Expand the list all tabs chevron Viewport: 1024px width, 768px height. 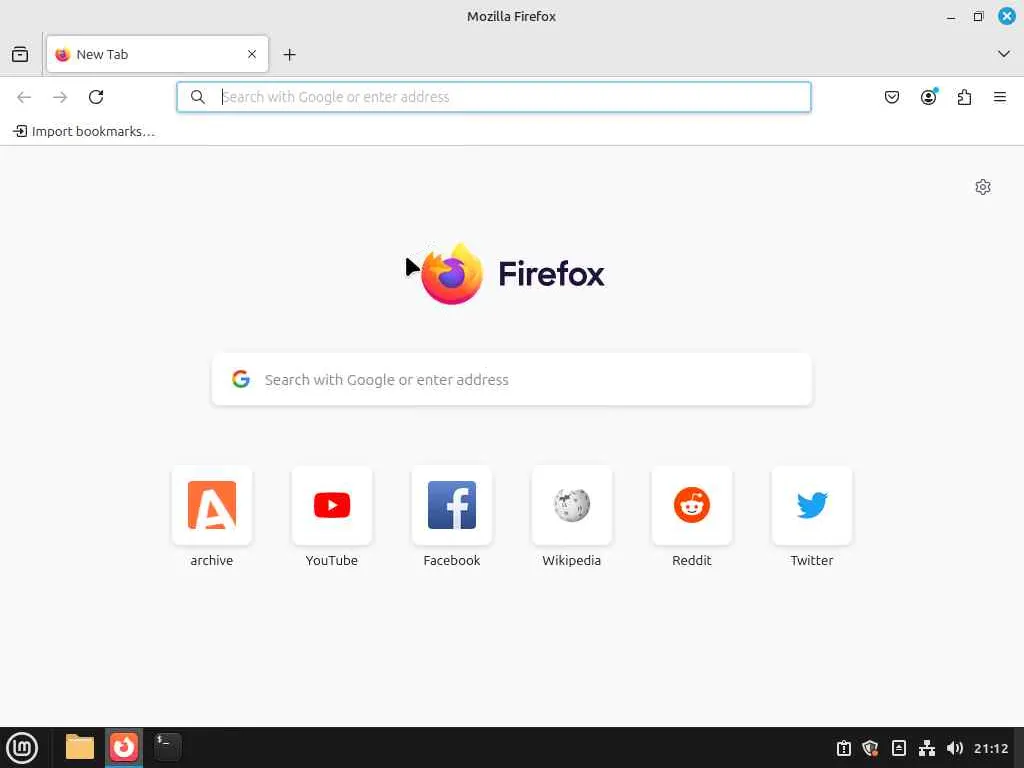pos(1004,54)
